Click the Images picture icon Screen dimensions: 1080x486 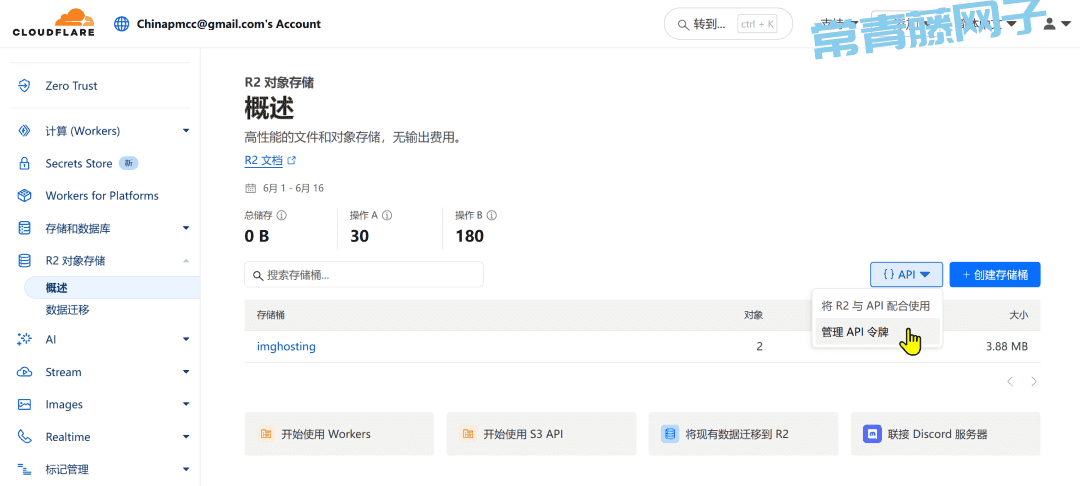(25, 405)
